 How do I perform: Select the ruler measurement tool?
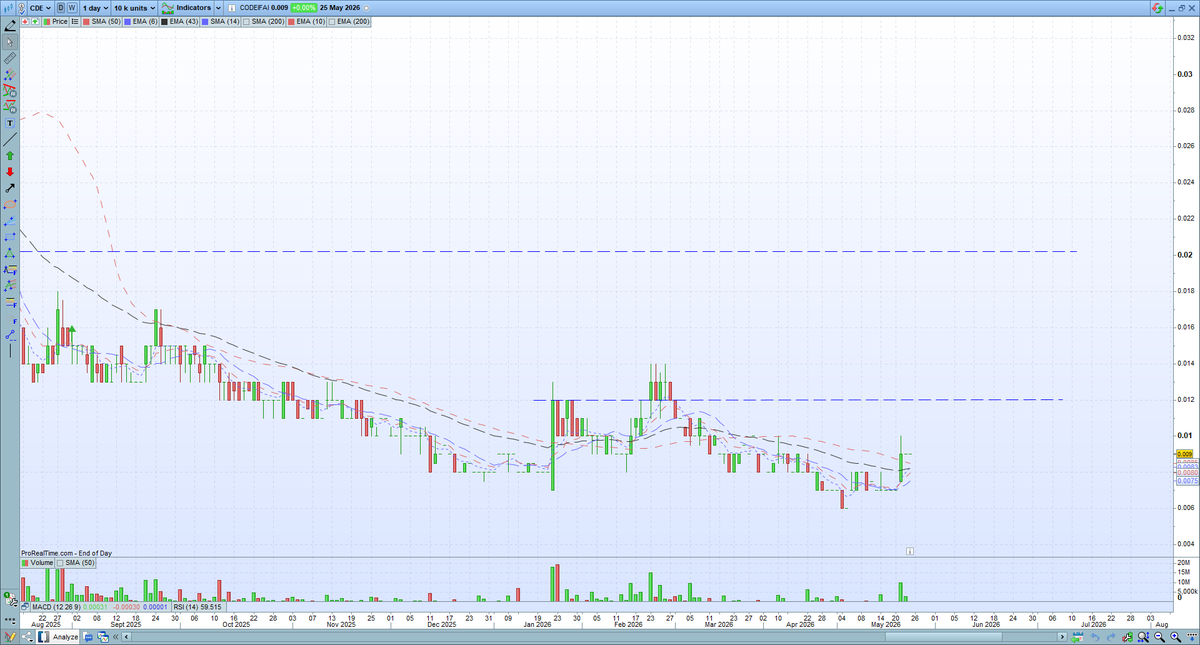10,59
